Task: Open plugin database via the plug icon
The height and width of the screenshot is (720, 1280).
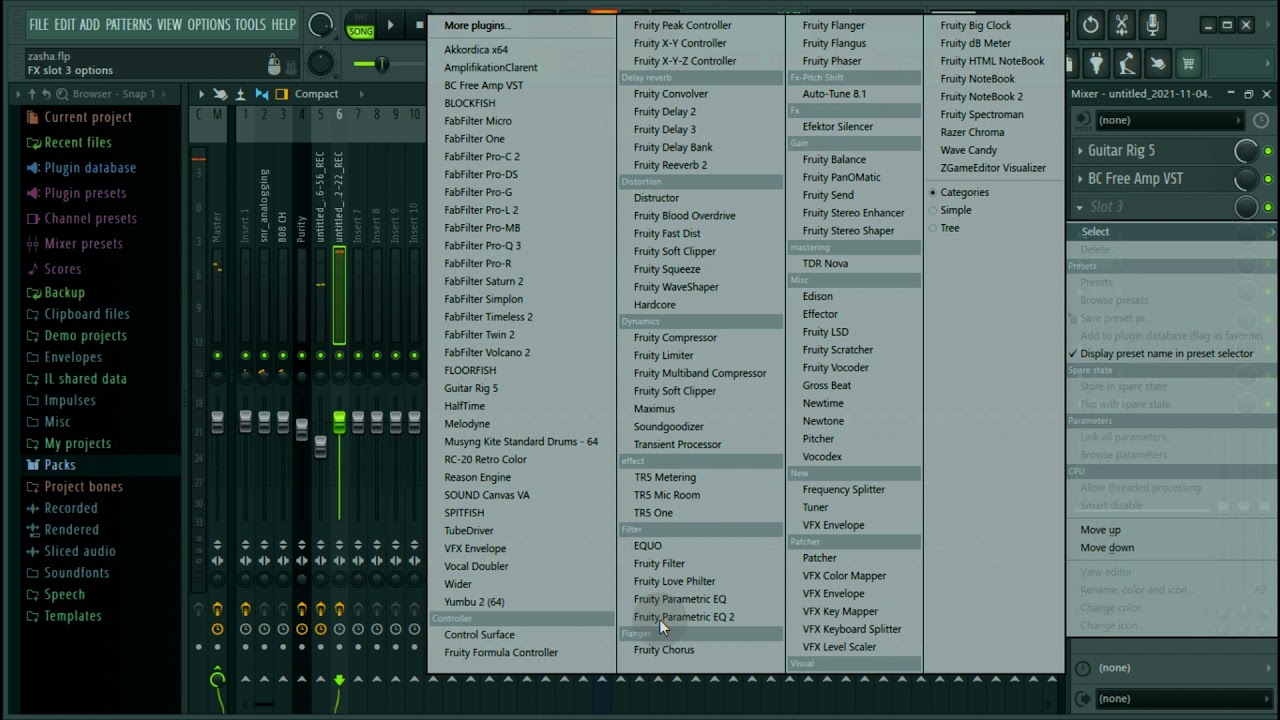Action: point(1097,64)
